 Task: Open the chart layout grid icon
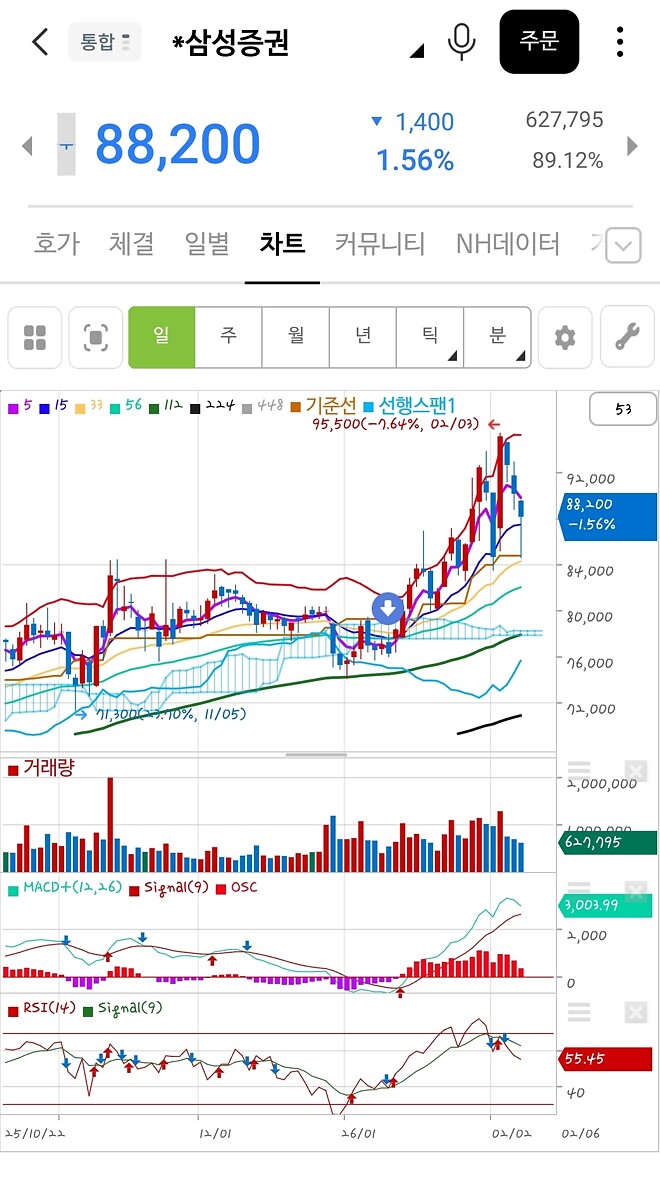click(x=34, y=337)
